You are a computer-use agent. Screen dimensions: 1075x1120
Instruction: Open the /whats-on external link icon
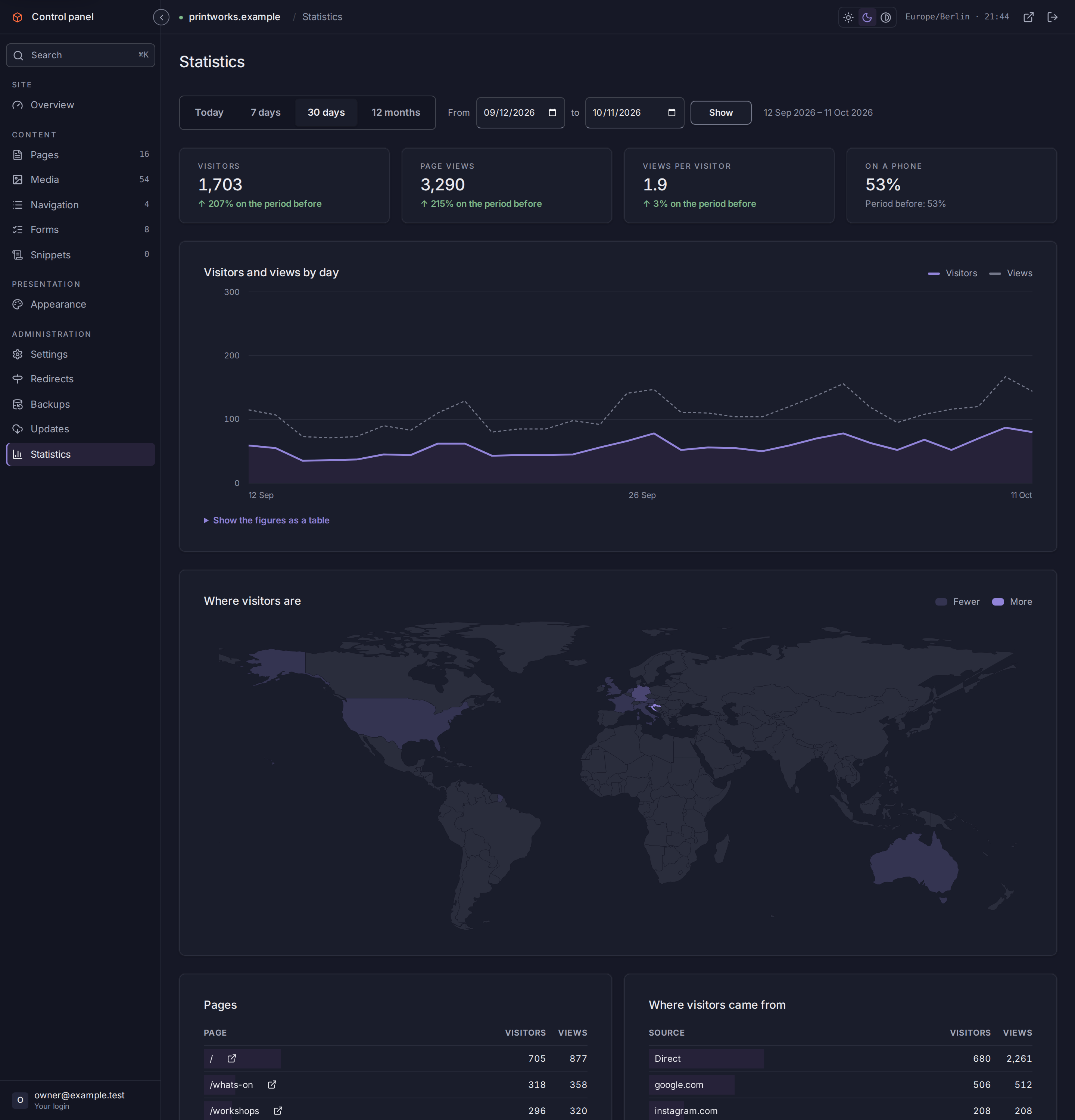coord(272,1085)
